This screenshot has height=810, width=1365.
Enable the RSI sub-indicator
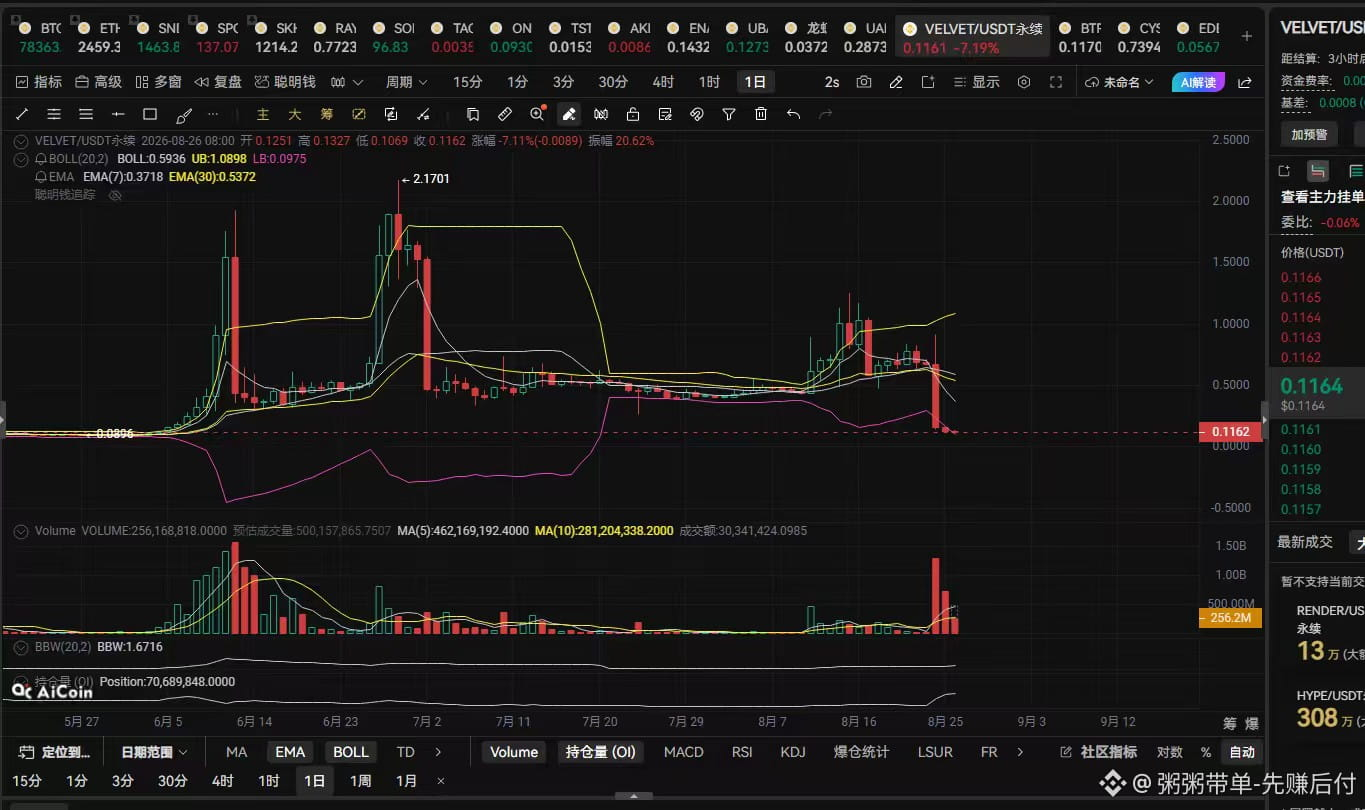pyautogui.click(x=742, y=752)
